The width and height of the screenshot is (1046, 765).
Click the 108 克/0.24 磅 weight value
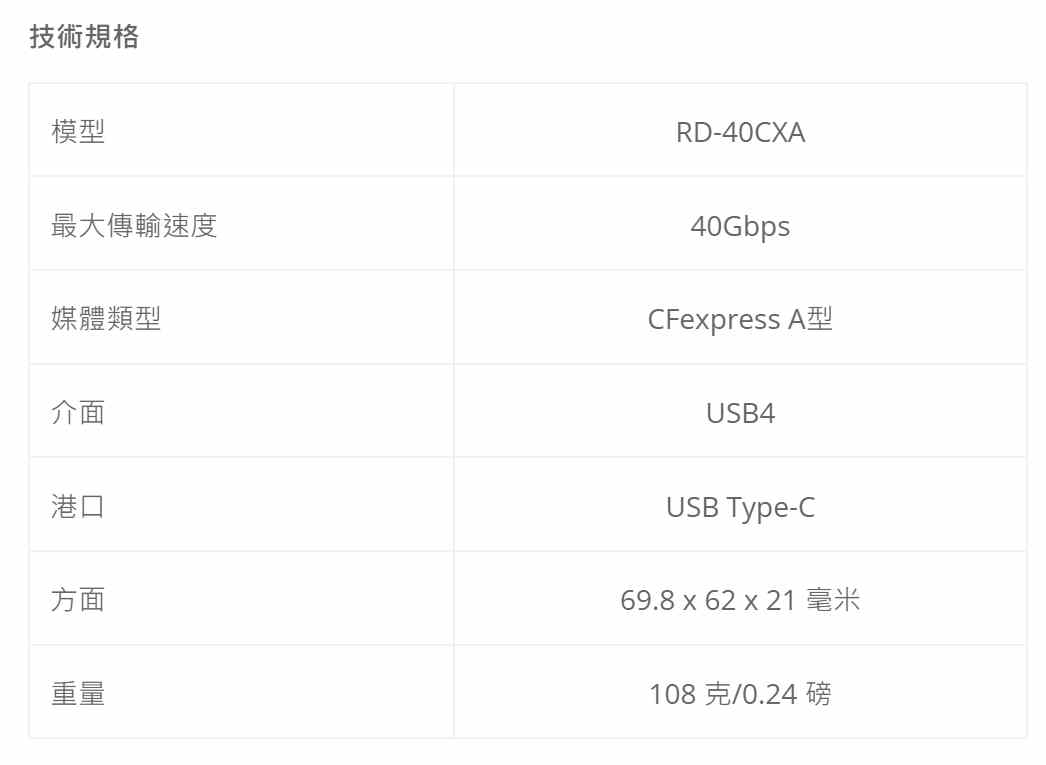click(x=740, y=694)
